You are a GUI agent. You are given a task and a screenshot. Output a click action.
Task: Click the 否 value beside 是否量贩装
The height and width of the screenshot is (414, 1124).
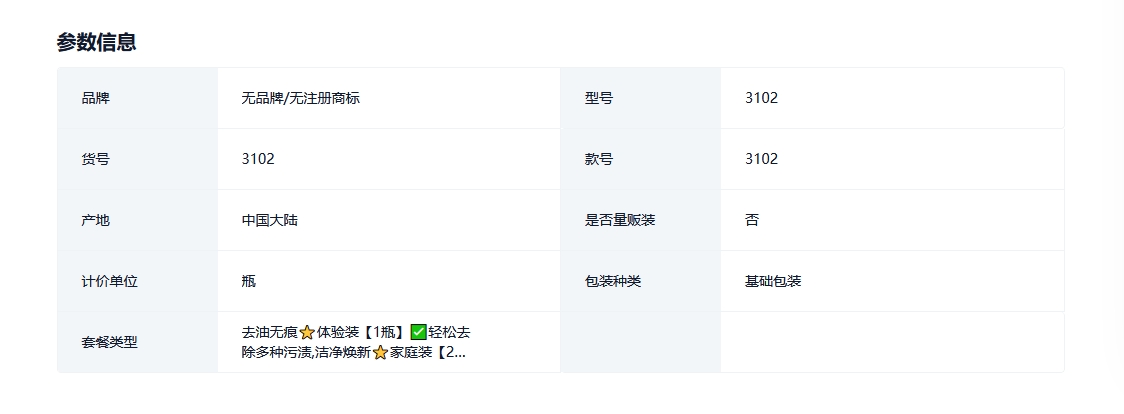[x=752, y=220]
